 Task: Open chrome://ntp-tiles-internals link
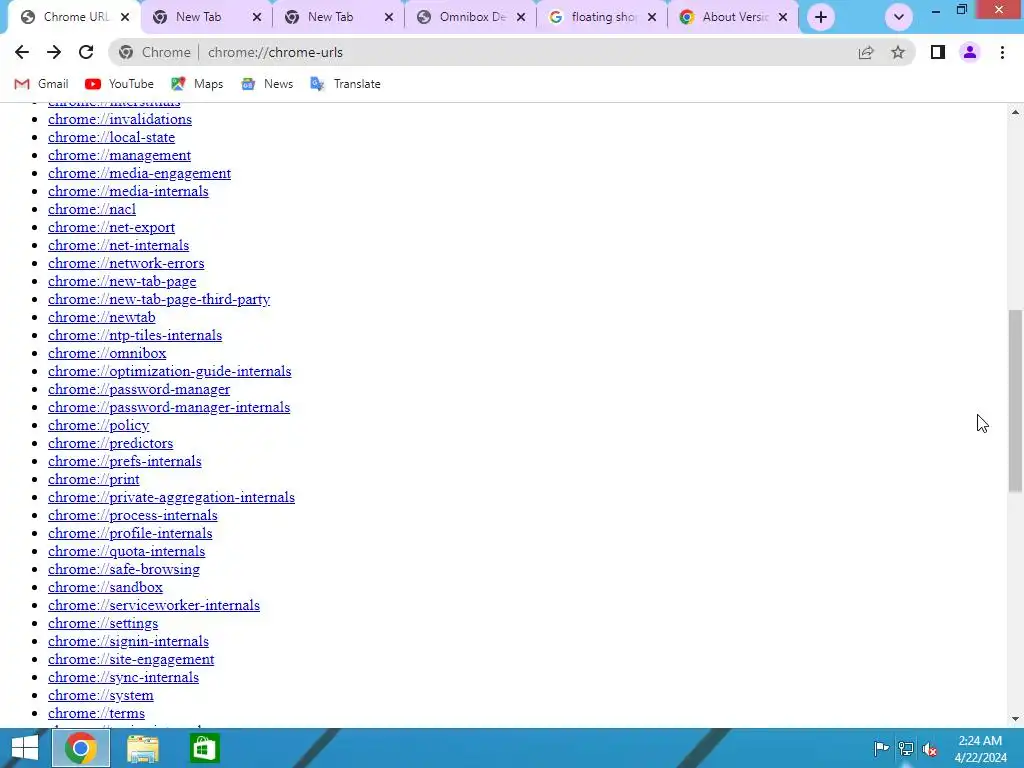click(x=135, y=335)
